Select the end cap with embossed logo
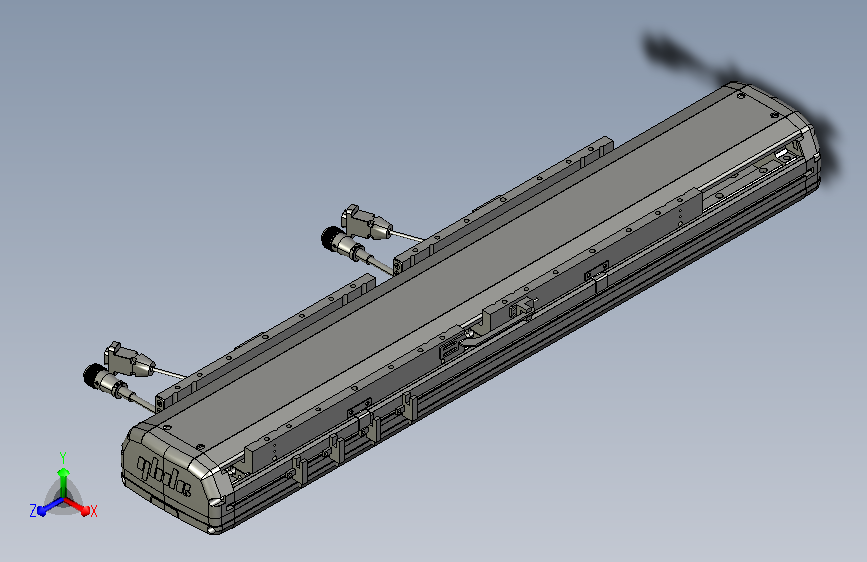Screen dimensions: 867x562 pyautogui.click(x=173, y=480)
